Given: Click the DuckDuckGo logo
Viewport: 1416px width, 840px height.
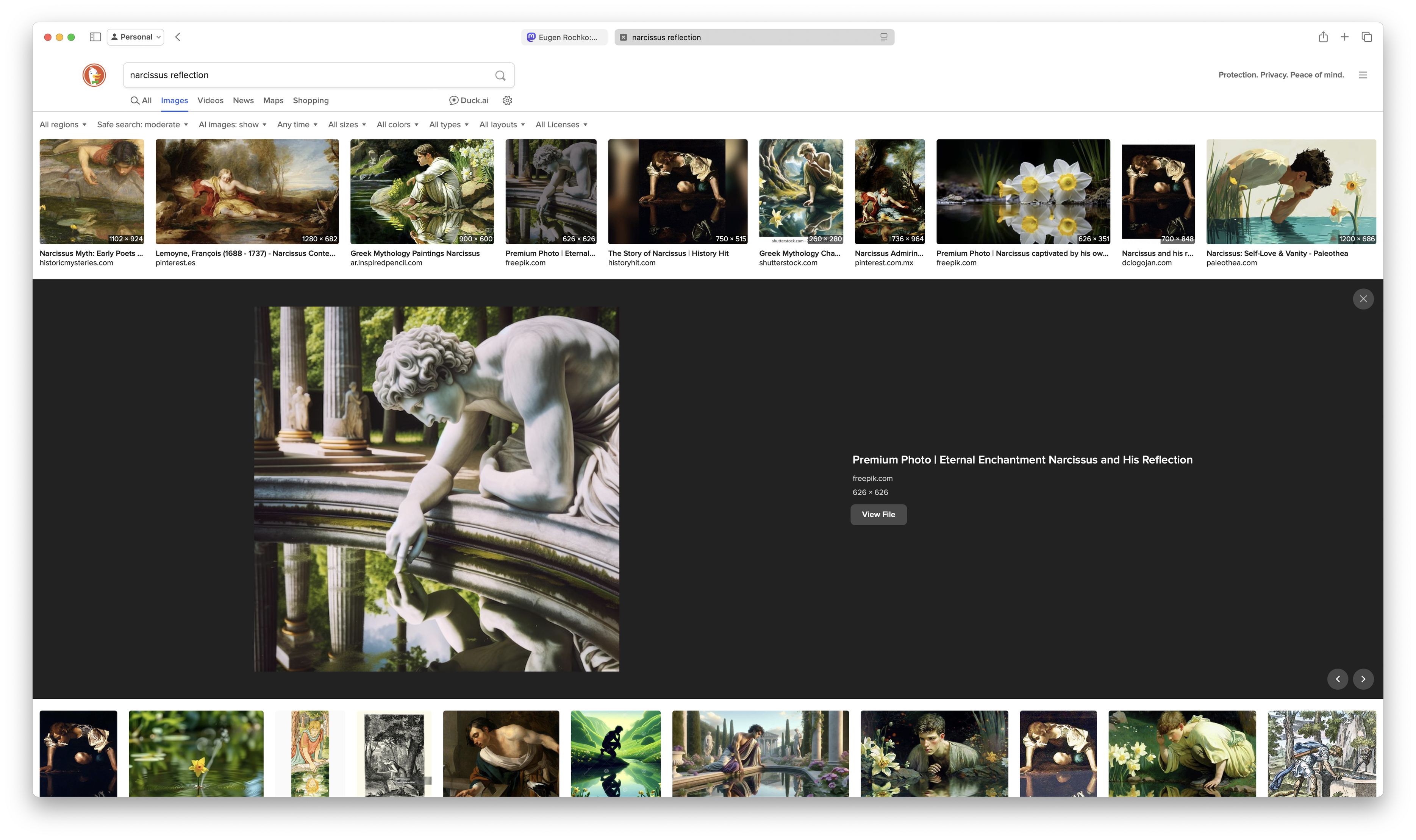Looking at the screenshot, I should 94,75.
